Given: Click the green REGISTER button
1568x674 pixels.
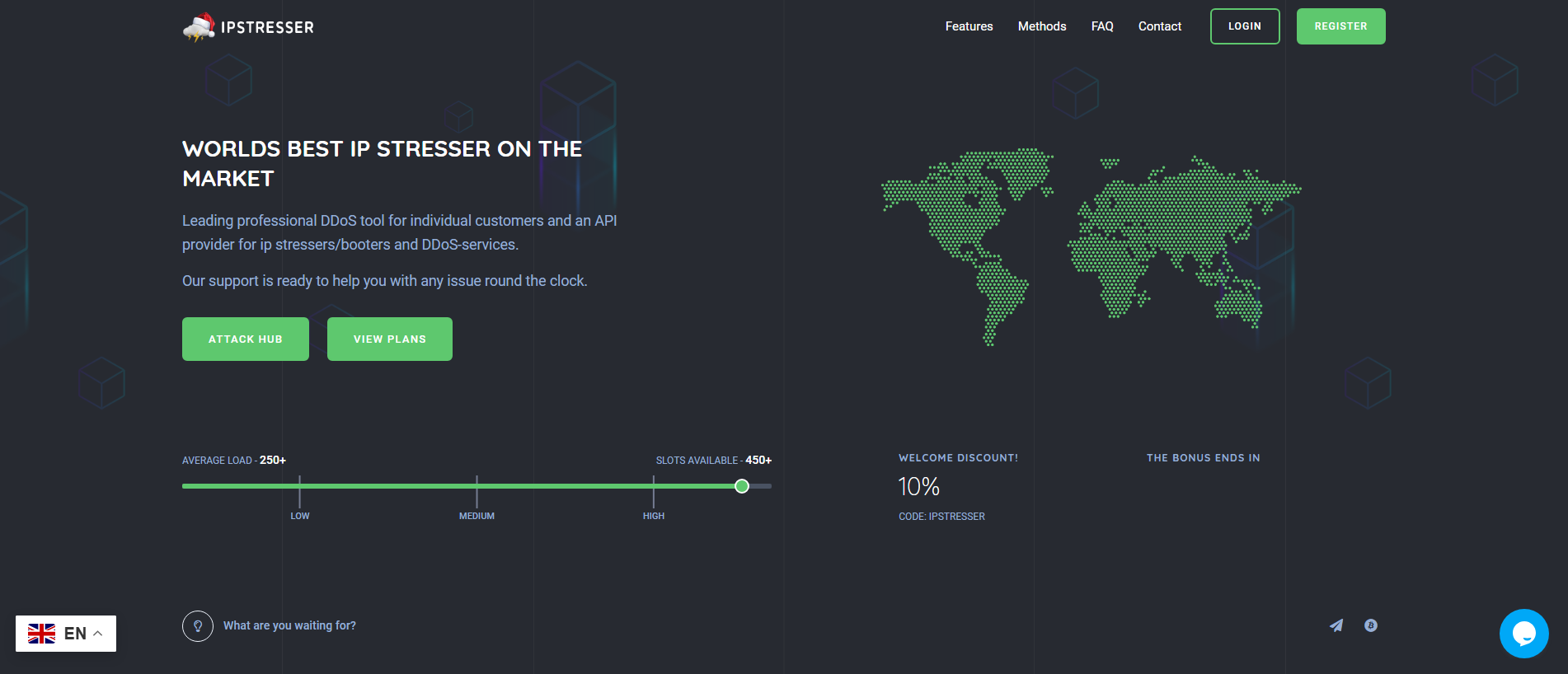Looking at the screenshot, I should (1341, 26).
